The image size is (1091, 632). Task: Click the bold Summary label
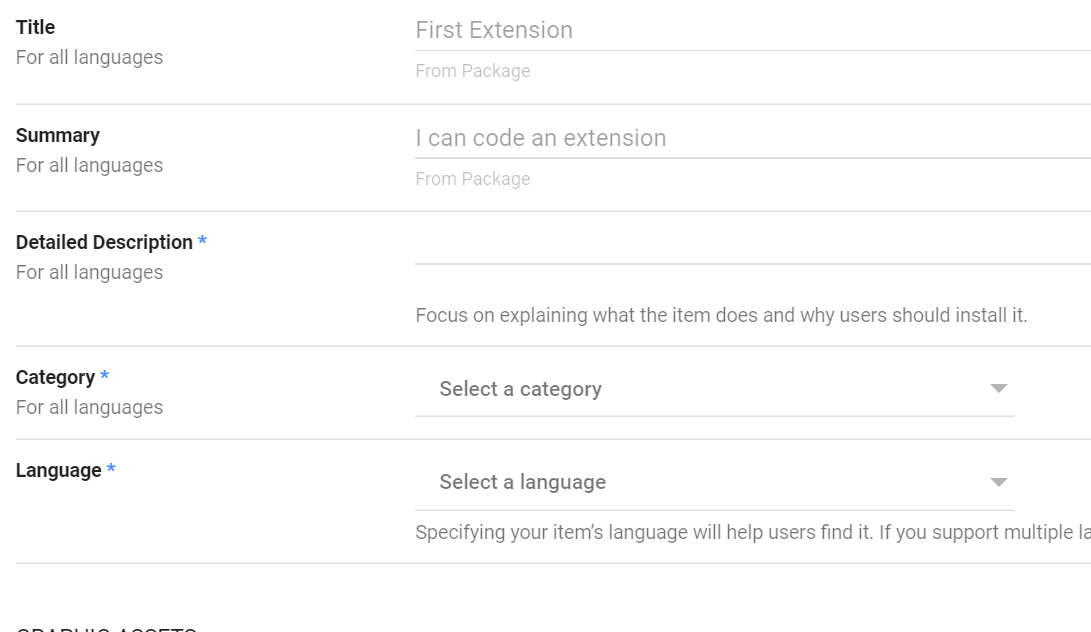point(58,135)
